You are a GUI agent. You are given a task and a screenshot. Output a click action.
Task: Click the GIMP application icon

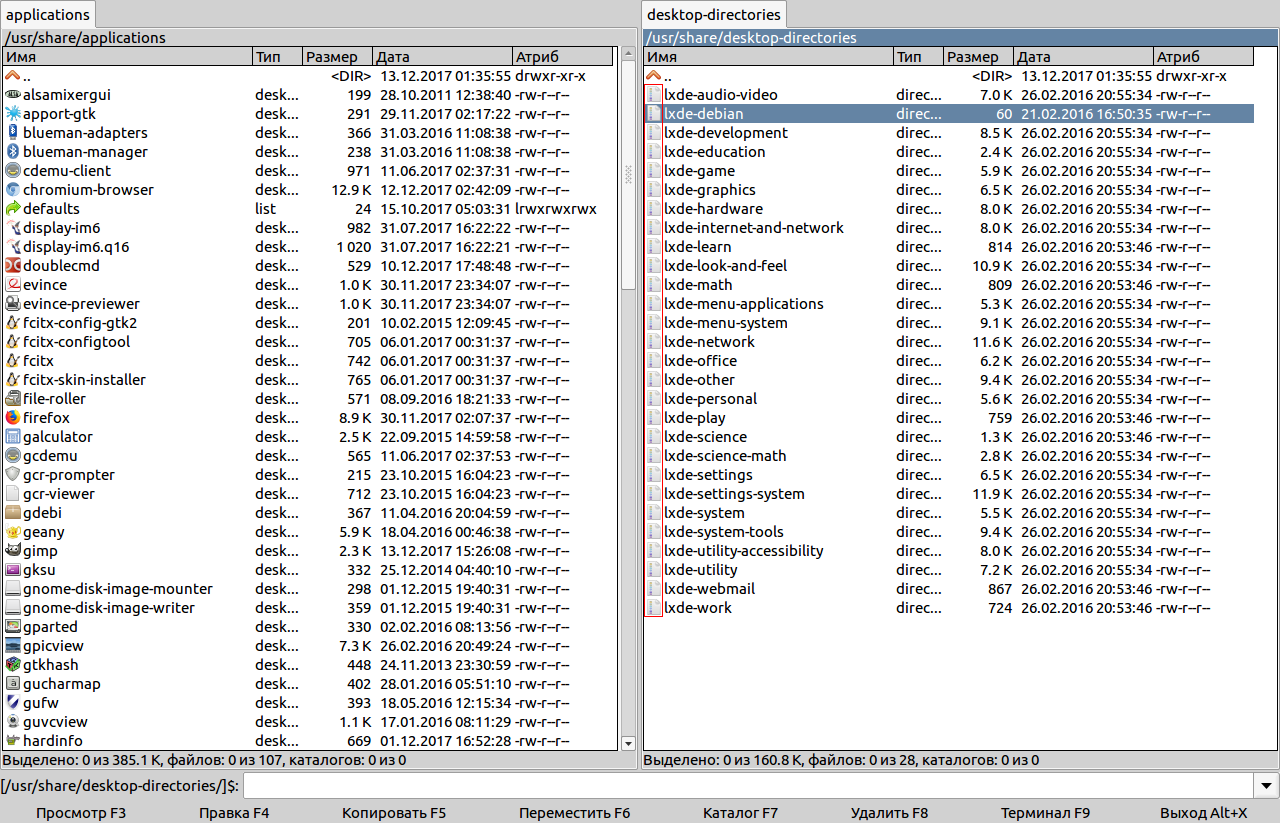[x=13, y=551]
